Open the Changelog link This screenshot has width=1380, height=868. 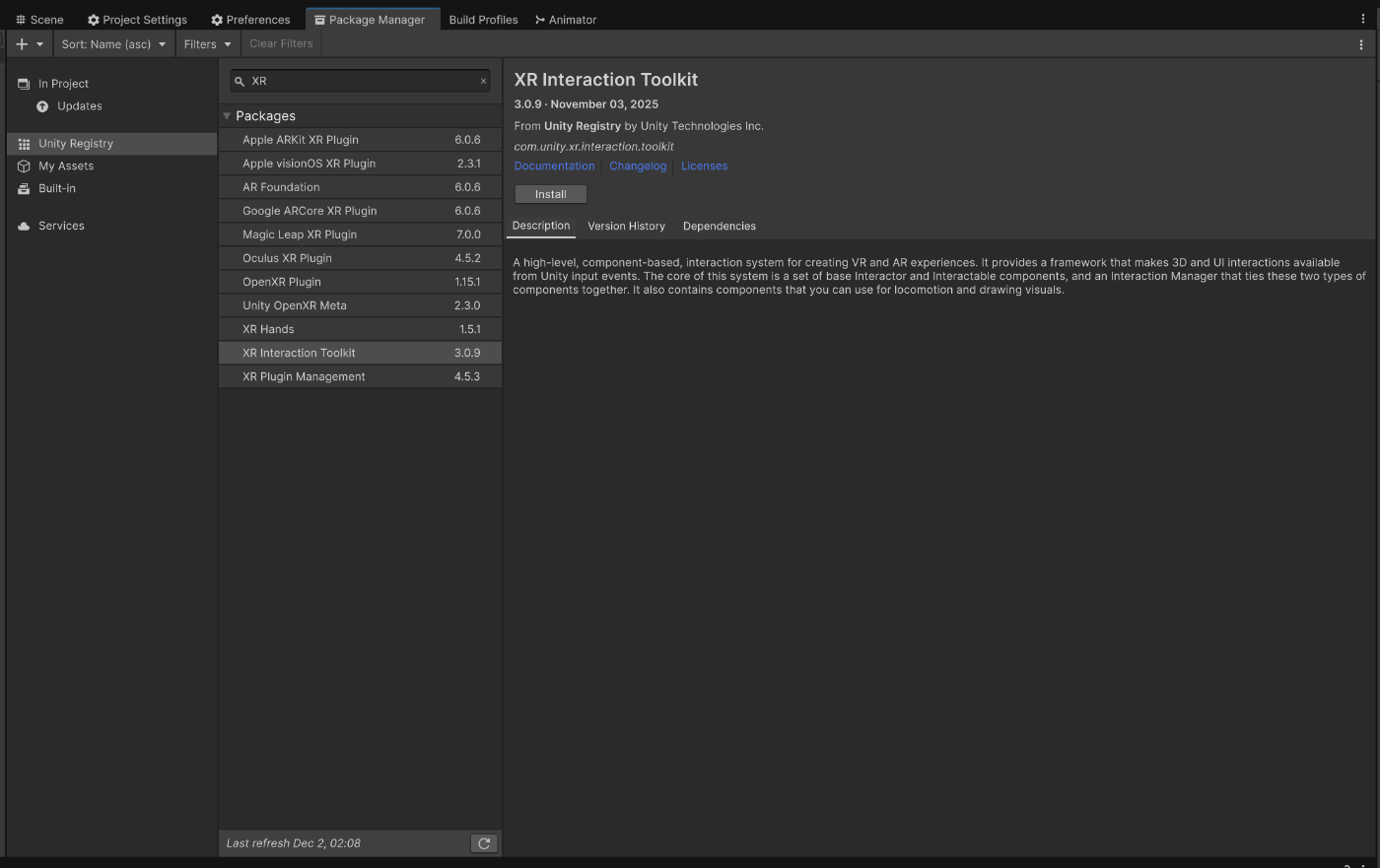638,167
